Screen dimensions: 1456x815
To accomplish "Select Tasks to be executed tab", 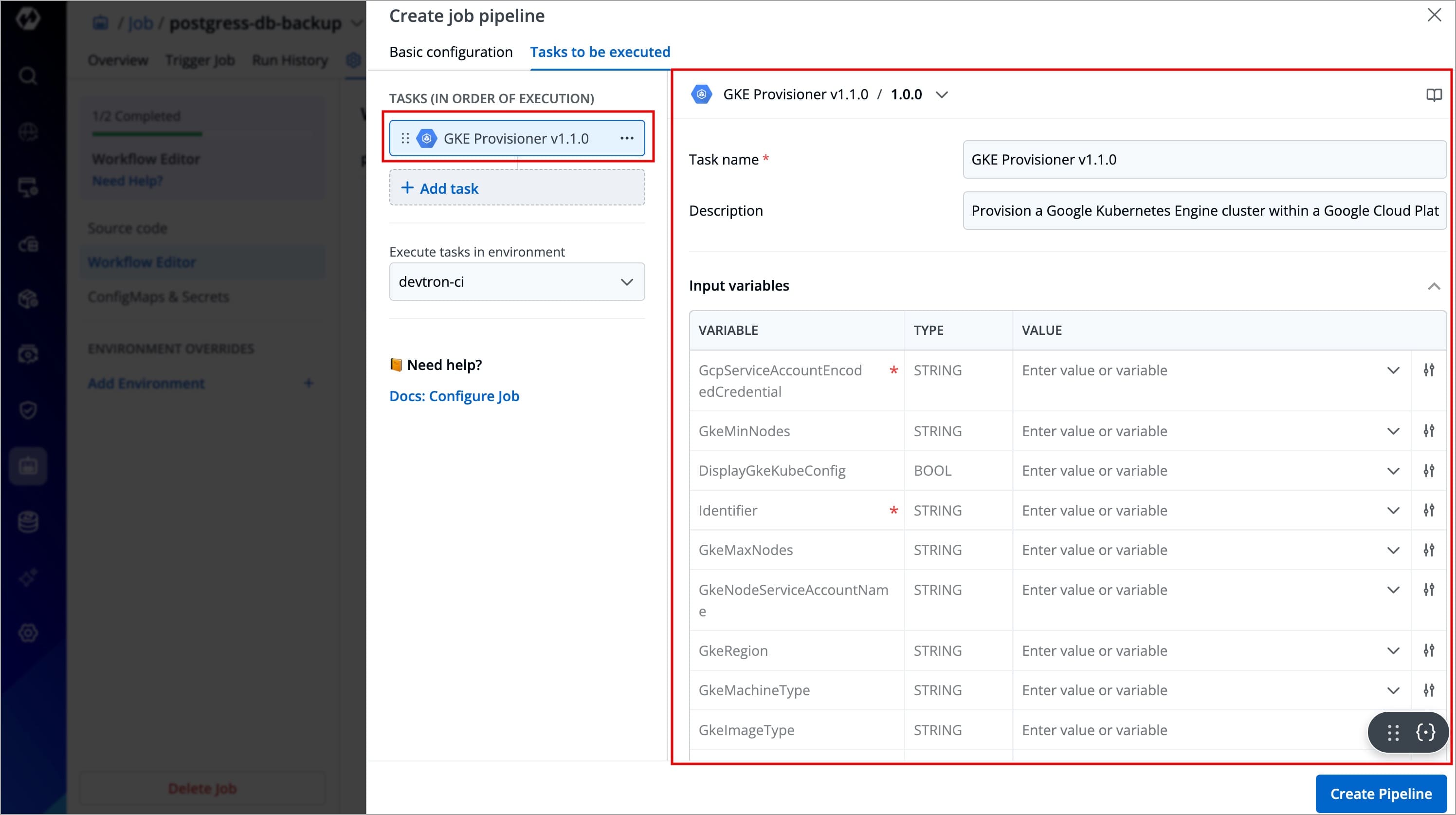I will pos(600,52).
